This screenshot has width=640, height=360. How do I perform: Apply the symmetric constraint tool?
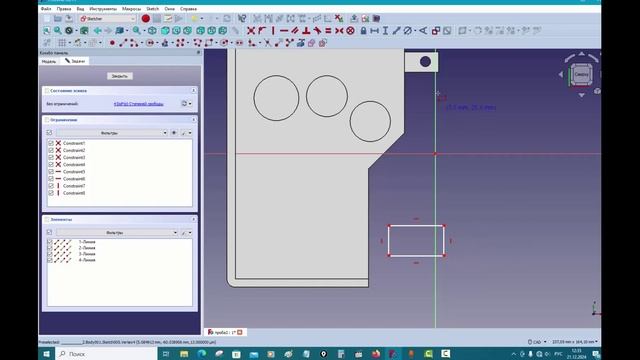[x=339, y=31]
